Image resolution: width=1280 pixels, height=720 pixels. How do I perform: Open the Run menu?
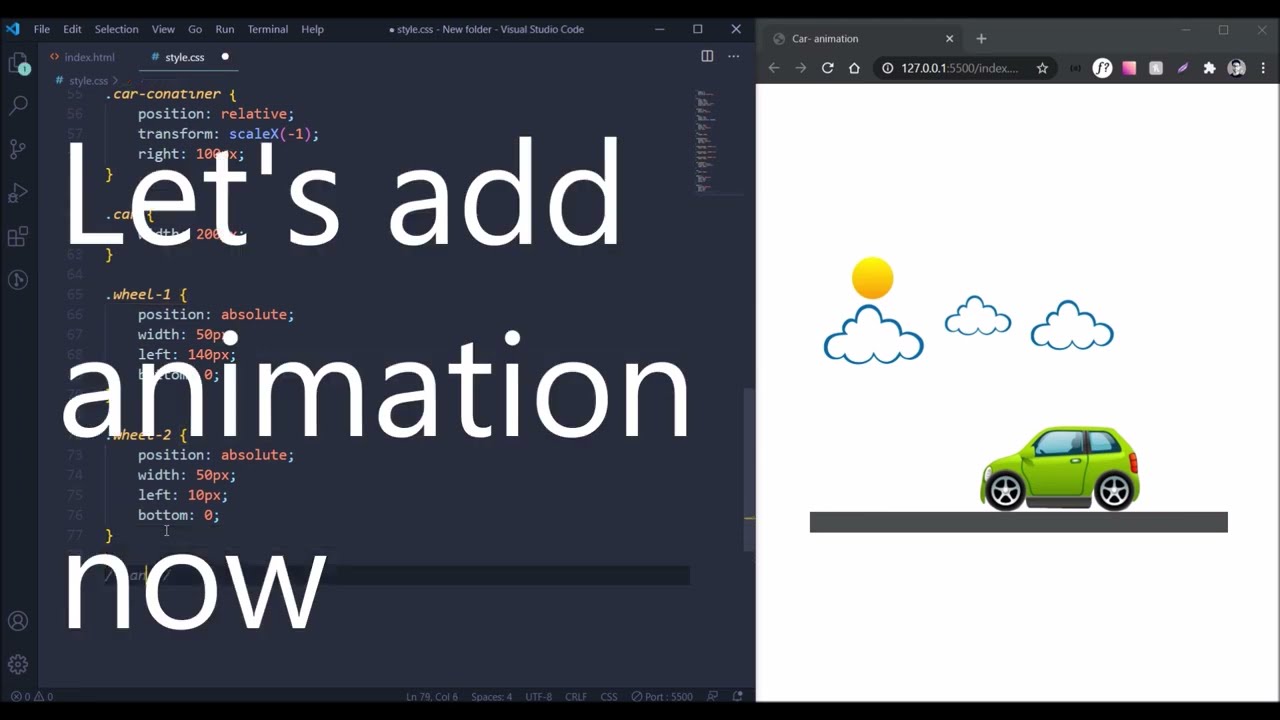[225, 29]
